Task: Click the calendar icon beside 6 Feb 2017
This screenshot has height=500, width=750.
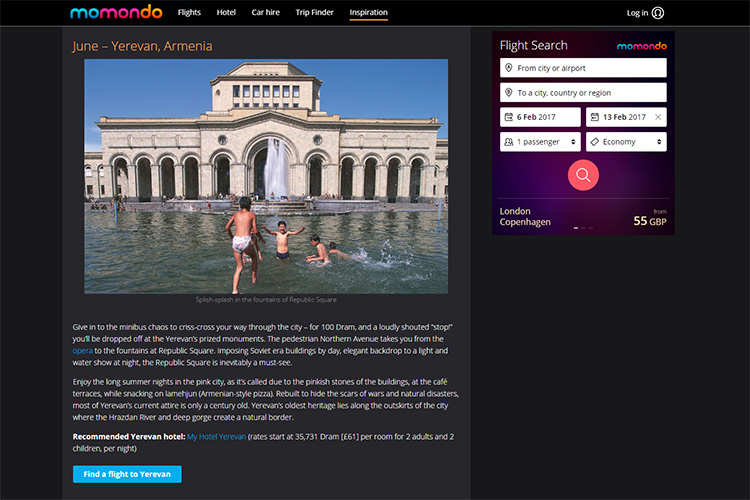Action: pyautogui.click(x=508, y=117)
